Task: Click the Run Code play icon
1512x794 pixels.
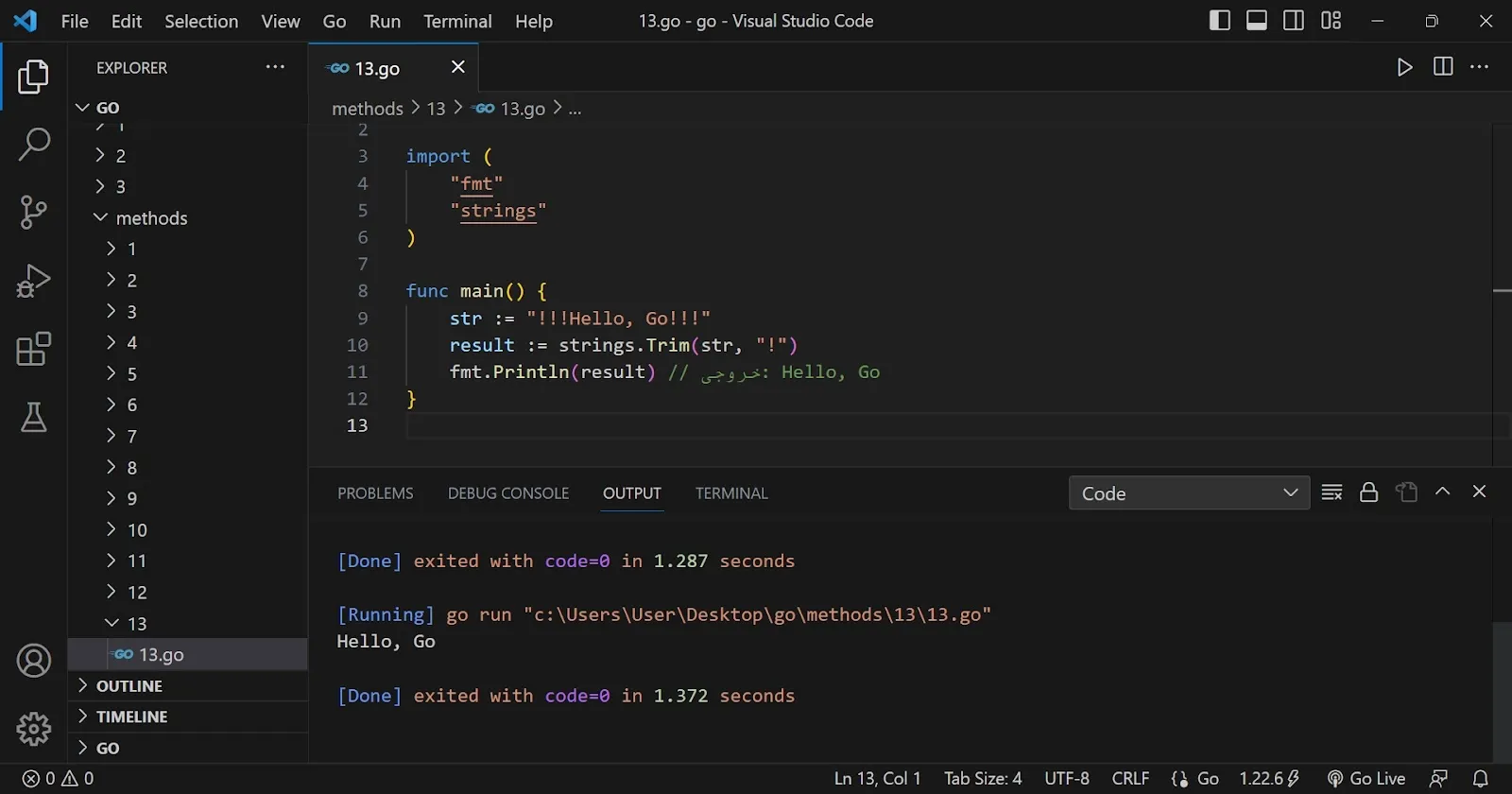Action: point(1405,67)
